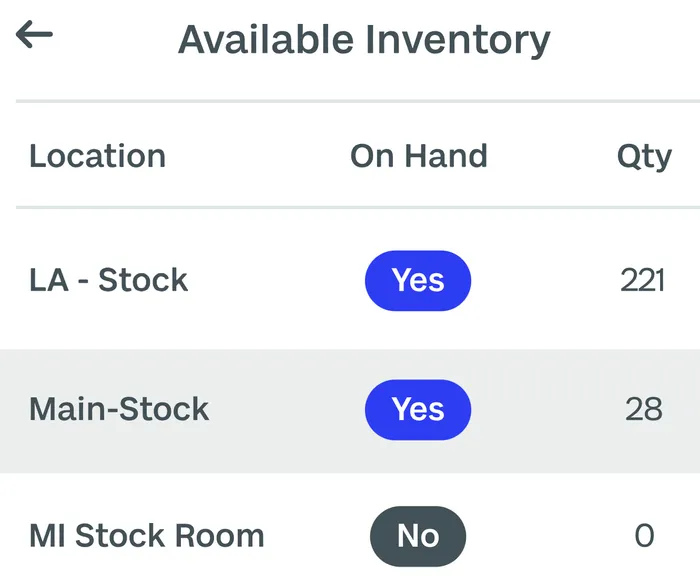The height and width of the screenshot is (579, 700).
Task: Click the divider below the column headers
Action: pos(358,208)
